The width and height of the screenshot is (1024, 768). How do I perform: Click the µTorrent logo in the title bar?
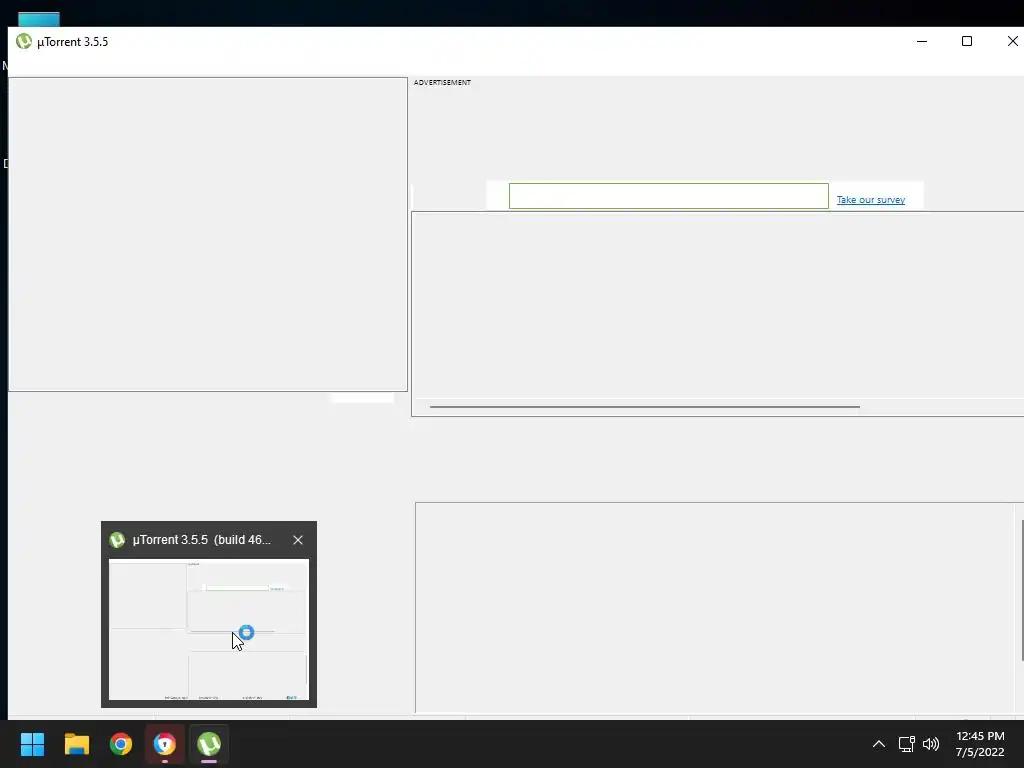(x=24, y=41)
